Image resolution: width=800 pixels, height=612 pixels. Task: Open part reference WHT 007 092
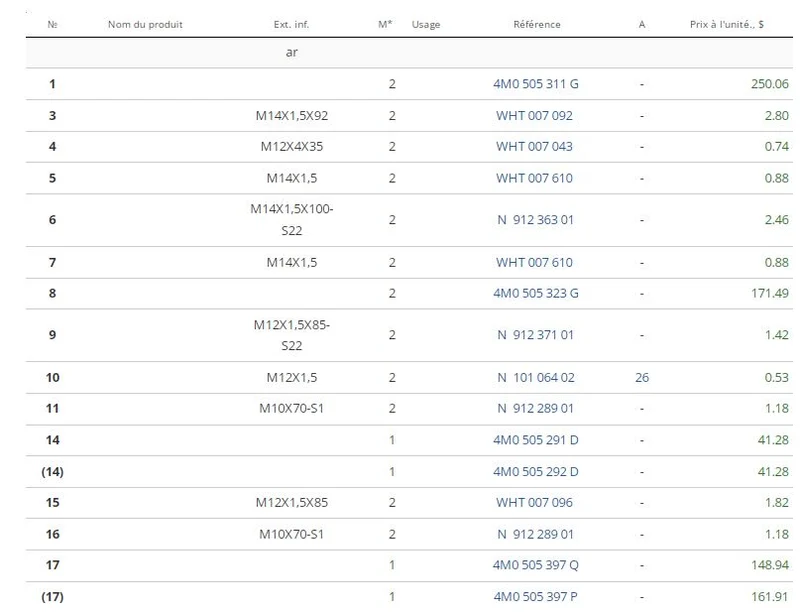(x=534, y=116)
